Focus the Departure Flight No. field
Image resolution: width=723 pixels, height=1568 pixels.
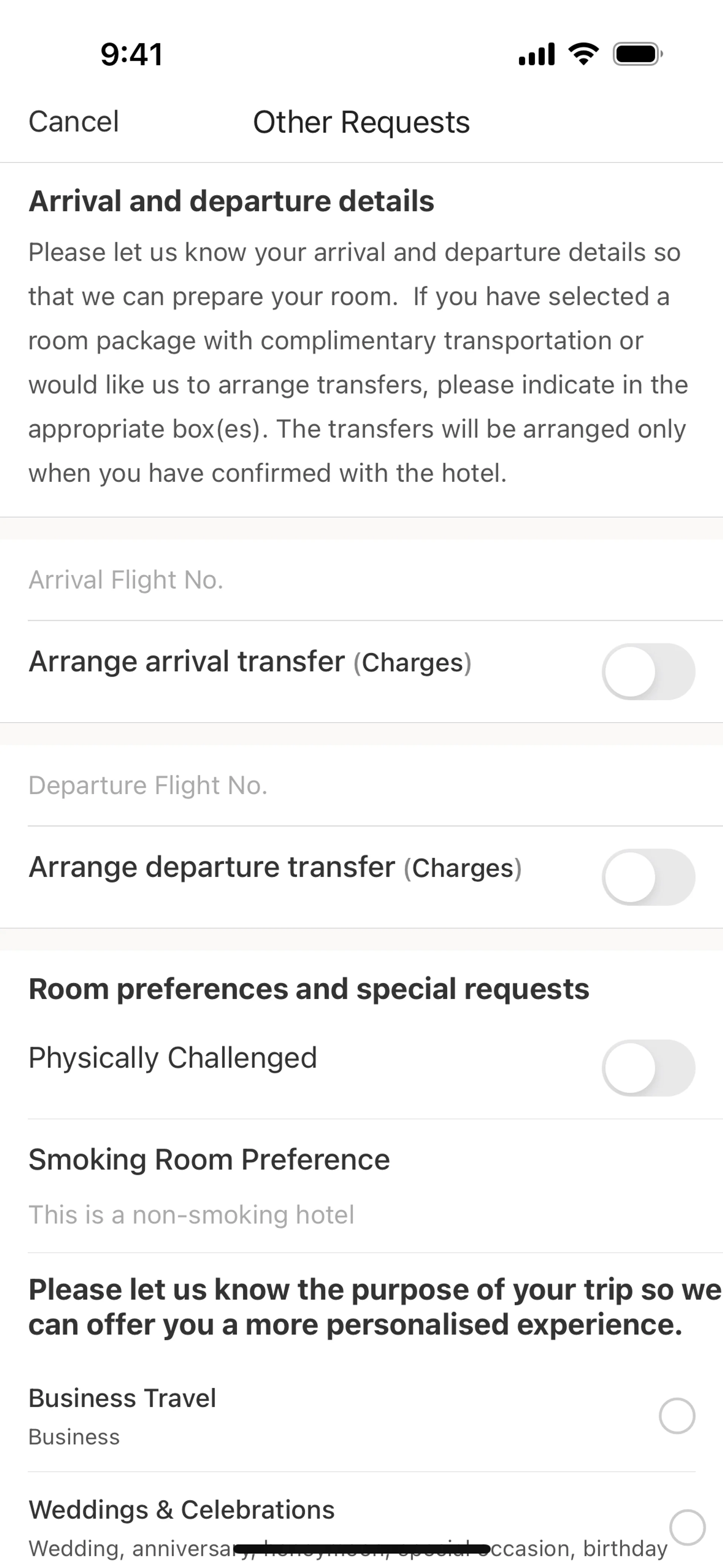click(x=361, y=785)
